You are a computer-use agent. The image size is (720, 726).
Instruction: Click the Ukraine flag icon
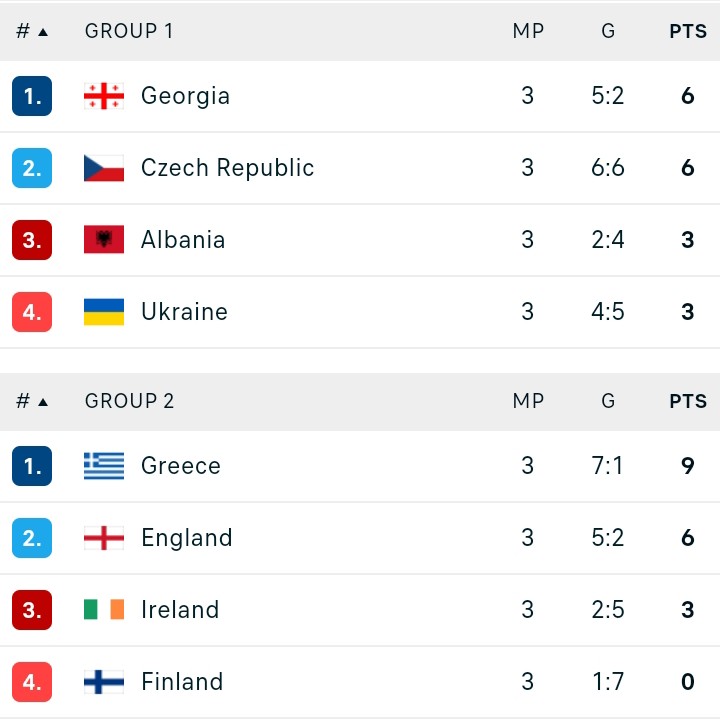[x=104, y=312]
